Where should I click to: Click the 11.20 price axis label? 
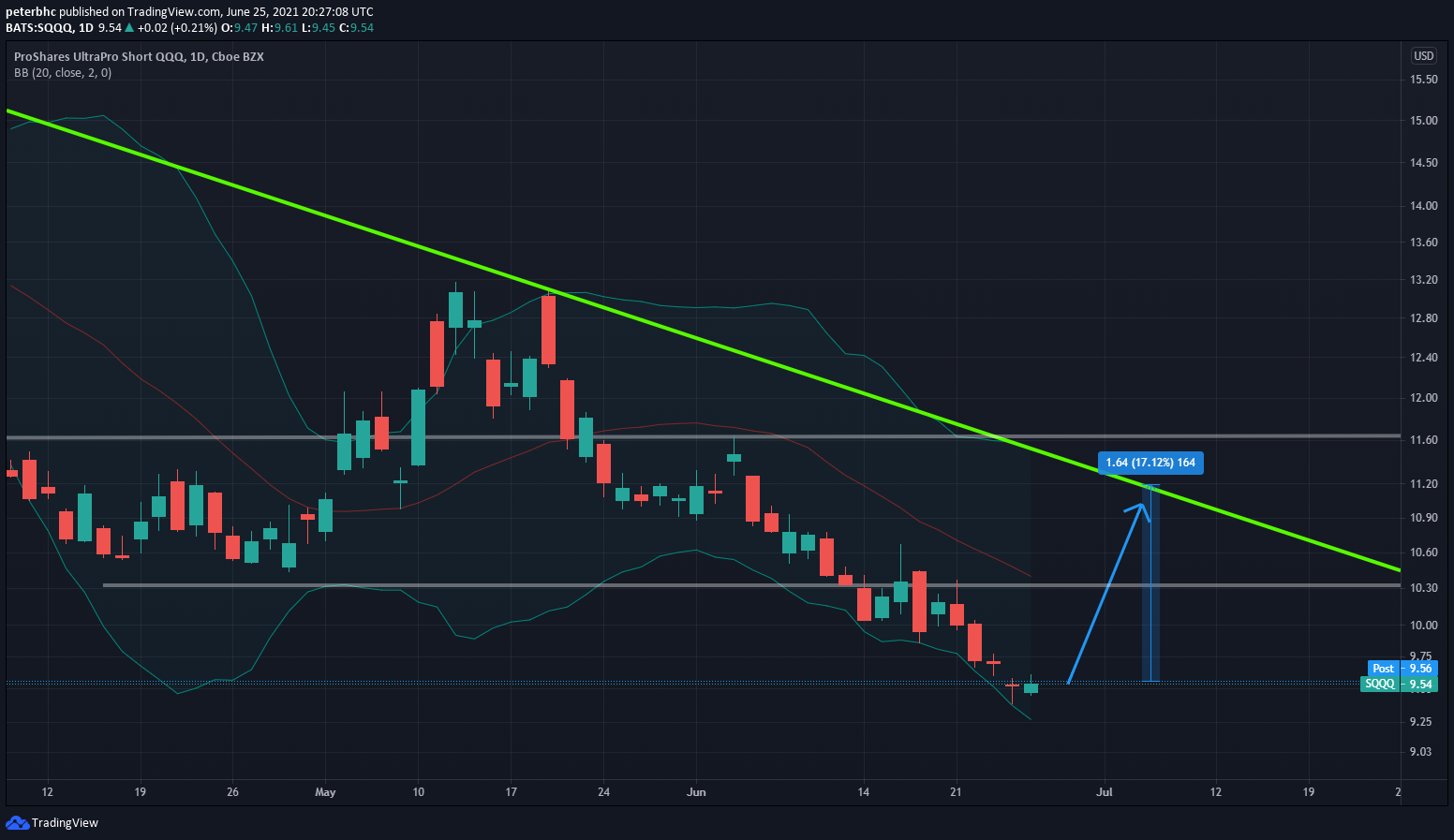(x=1423, y=484)
